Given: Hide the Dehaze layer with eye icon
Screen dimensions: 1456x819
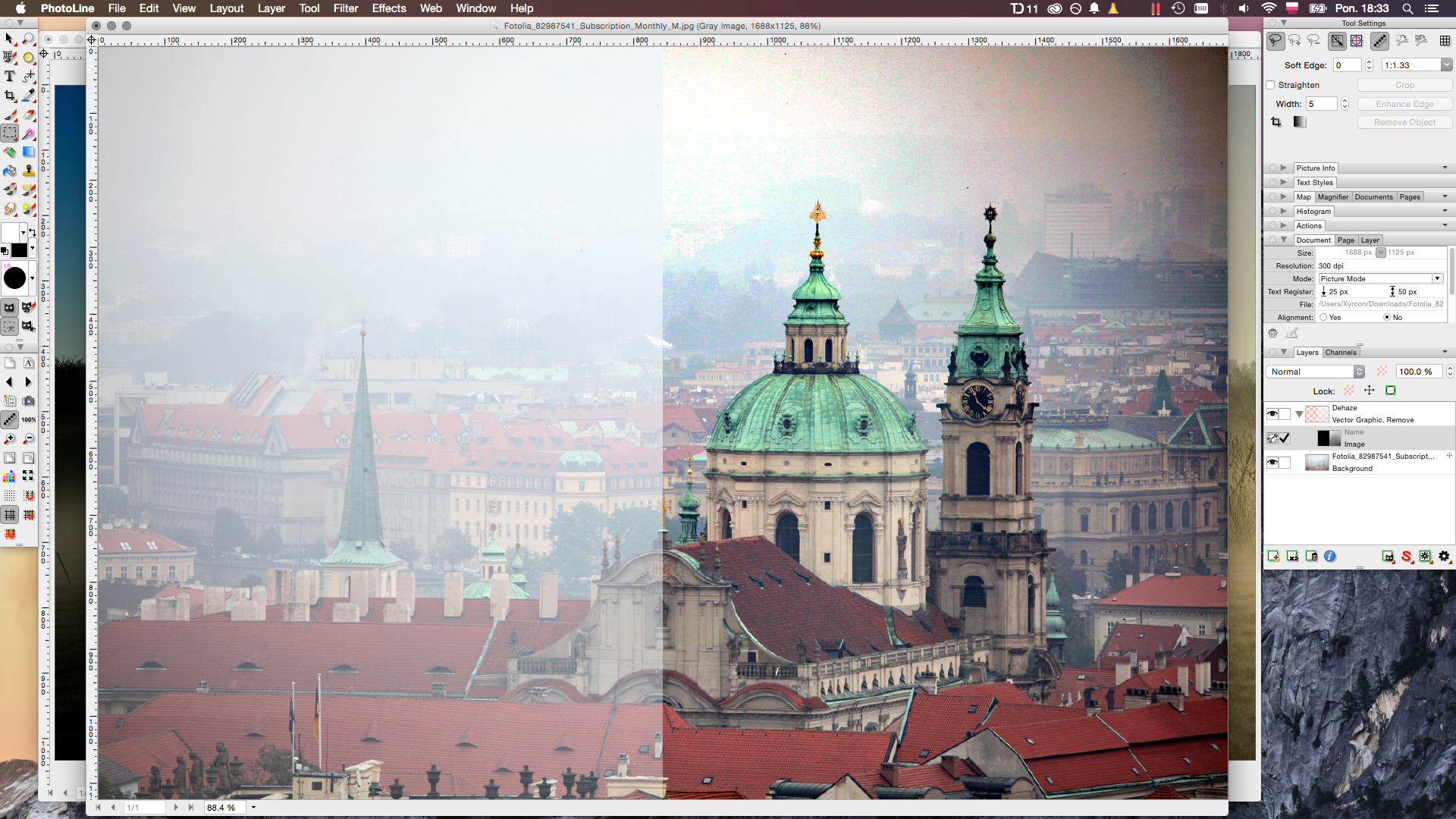Looking at the screenshot, I should (x=1272, y=414).
